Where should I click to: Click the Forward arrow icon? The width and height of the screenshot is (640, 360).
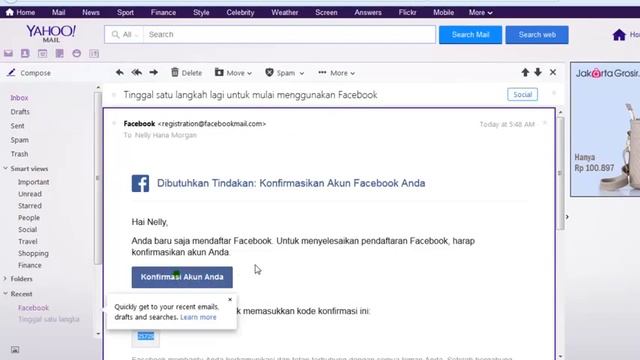click(153, 73)
